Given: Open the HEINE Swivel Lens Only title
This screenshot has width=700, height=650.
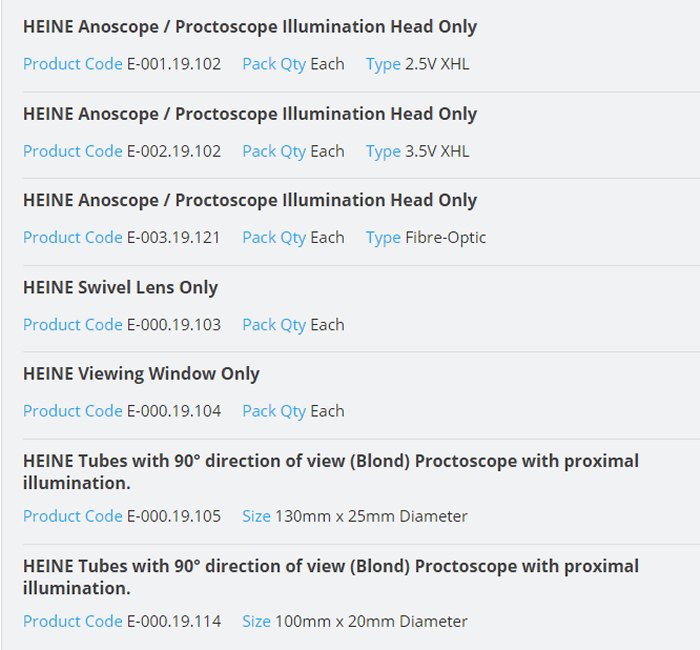Looking at the screenshot, I should coord(120,287).
